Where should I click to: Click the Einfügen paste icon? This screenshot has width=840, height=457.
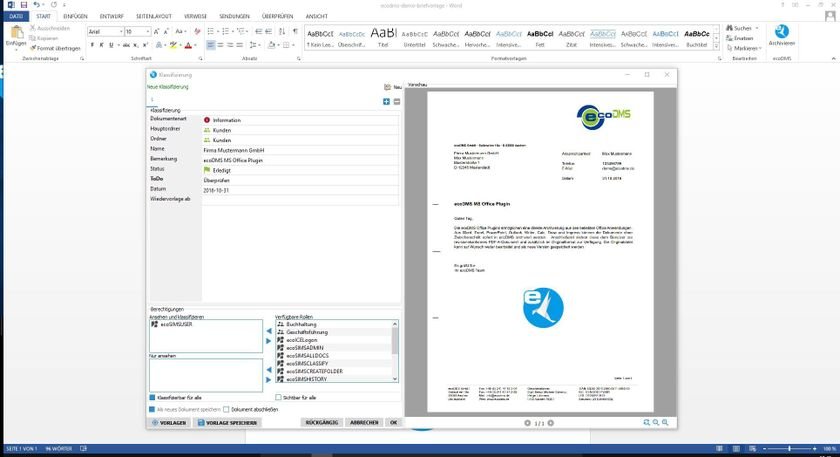pos(16,33)
